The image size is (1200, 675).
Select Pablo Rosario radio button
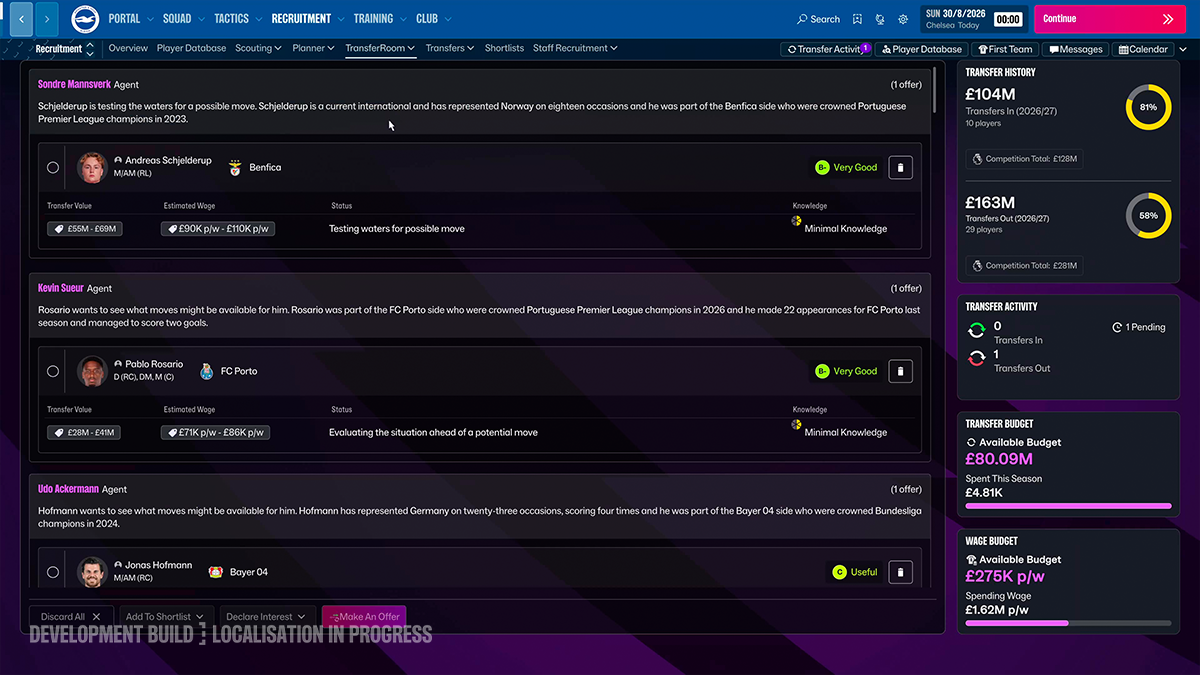click(53, 371)
